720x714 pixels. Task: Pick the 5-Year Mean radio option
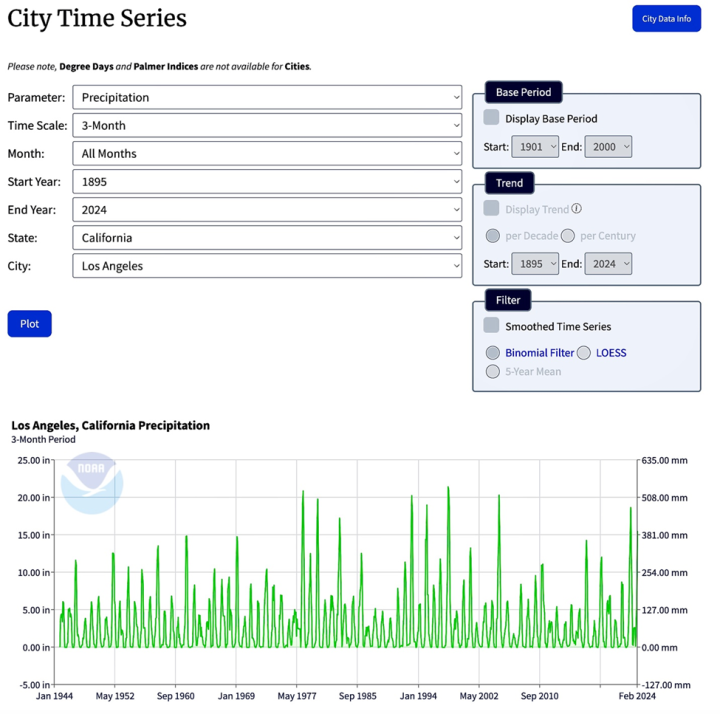click(492, 372)
